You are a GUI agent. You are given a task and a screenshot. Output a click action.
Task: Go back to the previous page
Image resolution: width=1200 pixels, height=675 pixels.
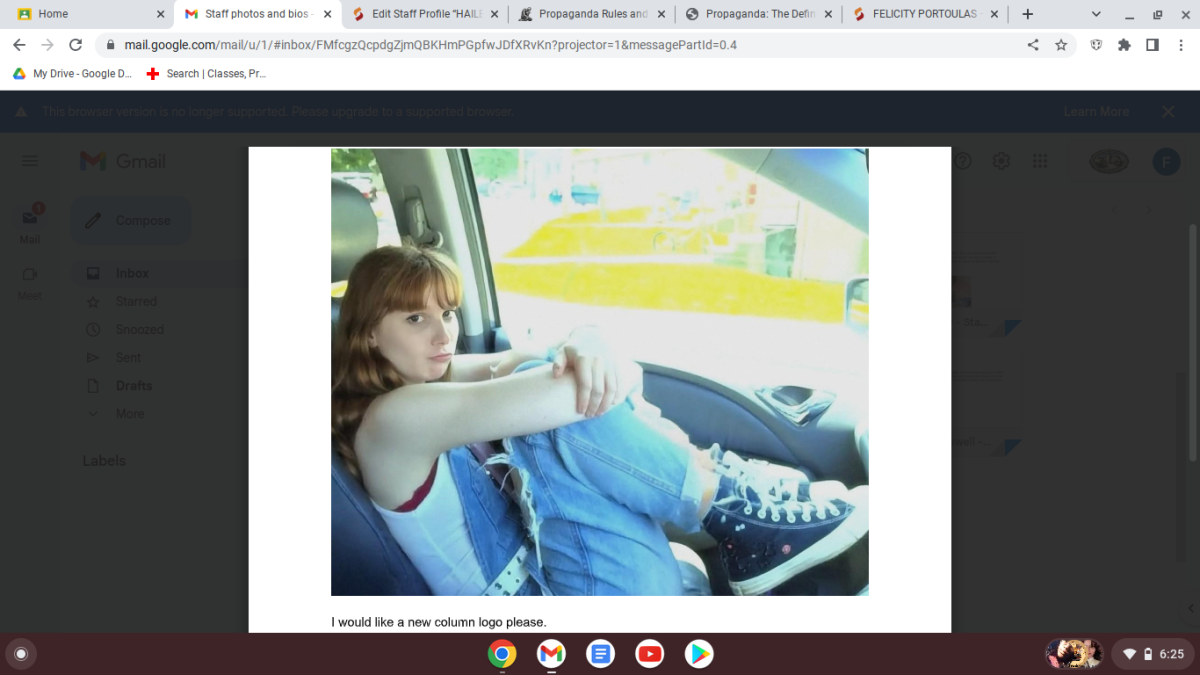[x=19, y=45]
